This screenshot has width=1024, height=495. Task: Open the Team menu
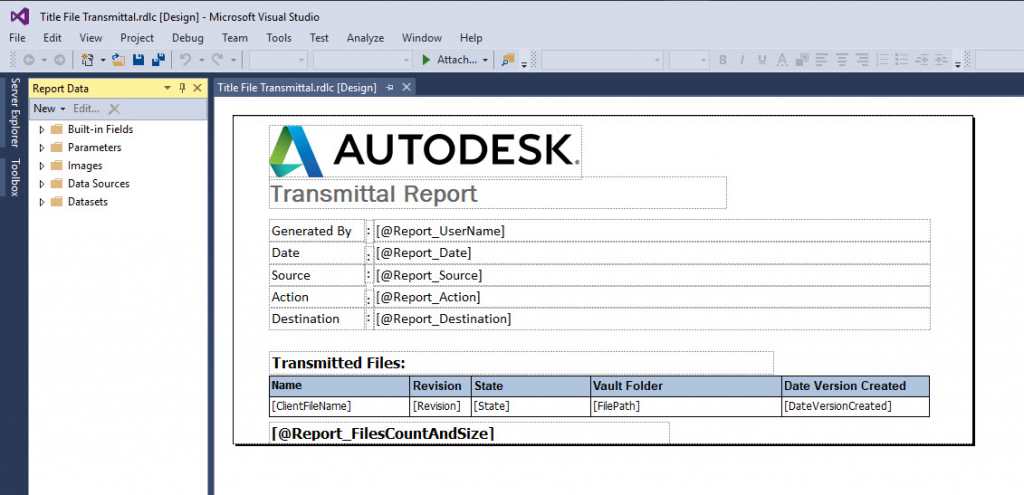tap(234, 38)
